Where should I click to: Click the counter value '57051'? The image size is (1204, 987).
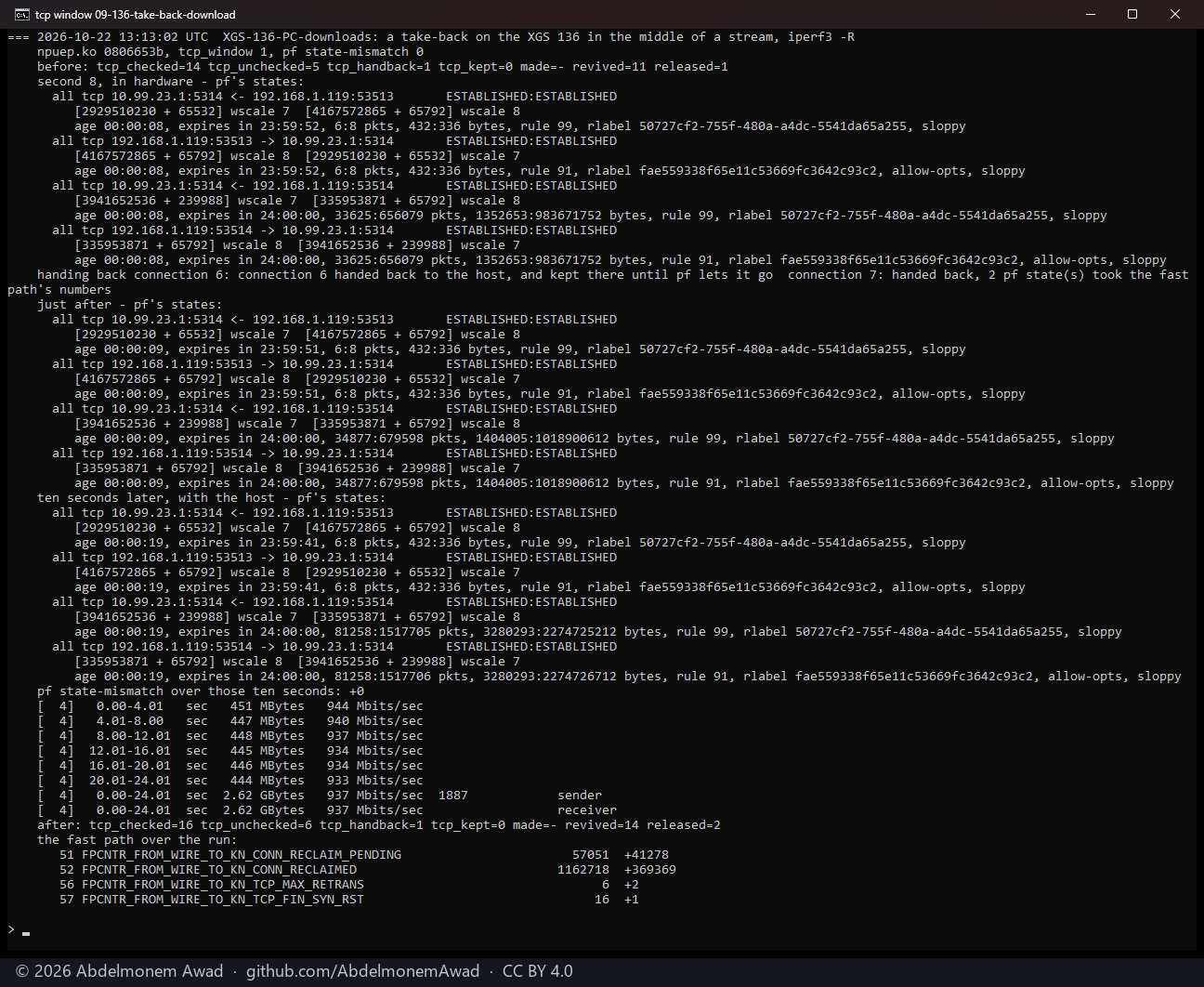pyautogui.click(x=591, y=855)
